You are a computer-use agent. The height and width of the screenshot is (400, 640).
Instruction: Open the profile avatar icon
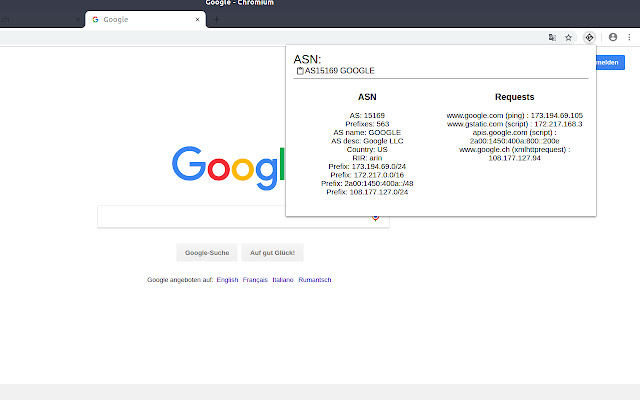point(613,37)
